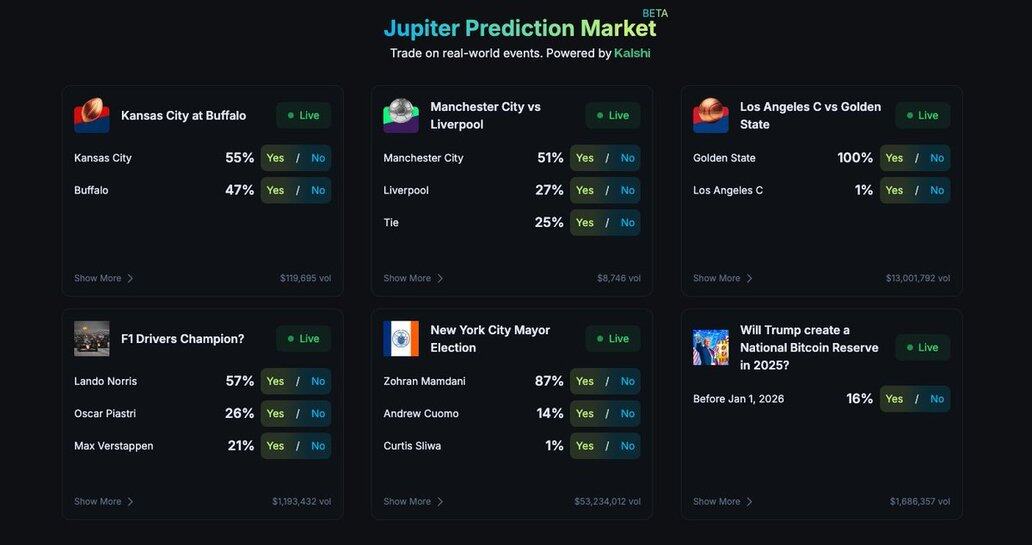Expand Show More in Trump Bitcoin Reserve card
Image resolution: width=1032 pixels, height=545 pixels.
click(723, 501)
